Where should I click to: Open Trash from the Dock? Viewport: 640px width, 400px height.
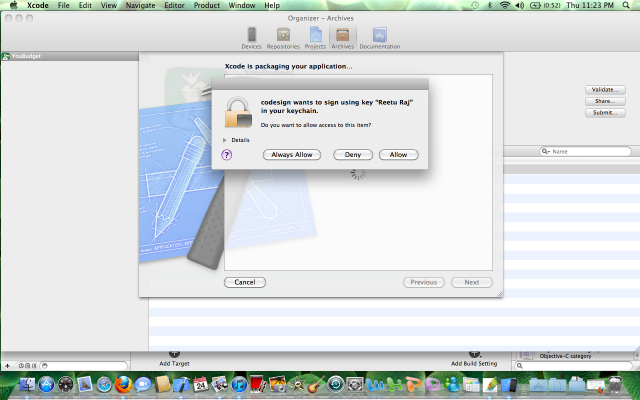(615, 384)
